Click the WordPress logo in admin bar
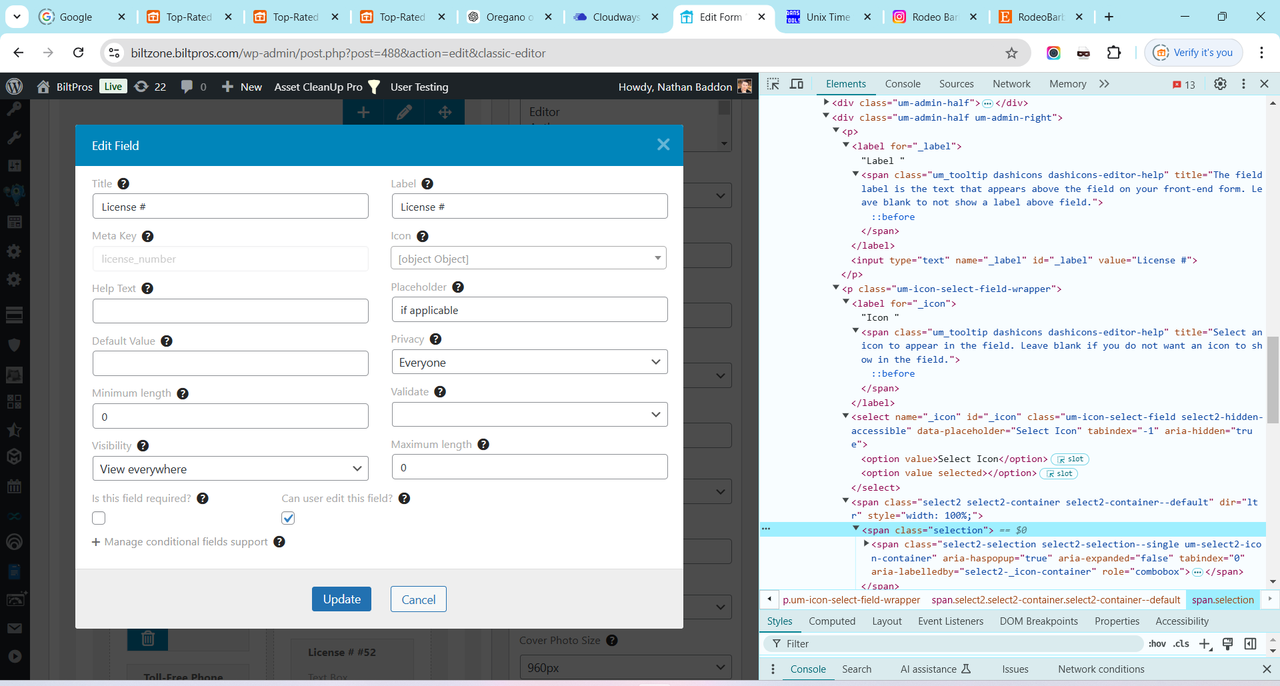The width and height of the screenshot is (1280, 686). point(14,87)
